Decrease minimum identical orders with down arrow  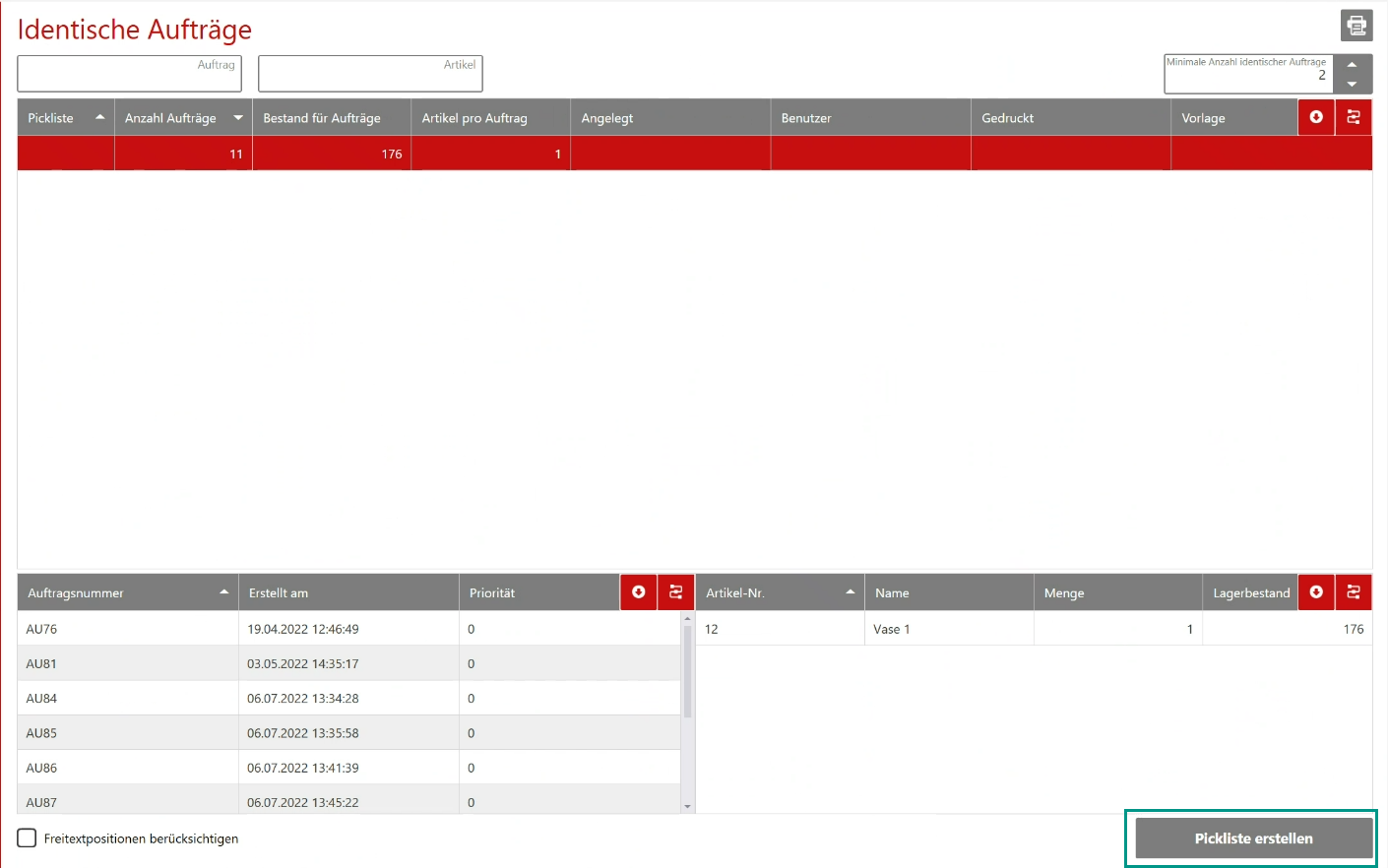click(x=1352, y=85)
